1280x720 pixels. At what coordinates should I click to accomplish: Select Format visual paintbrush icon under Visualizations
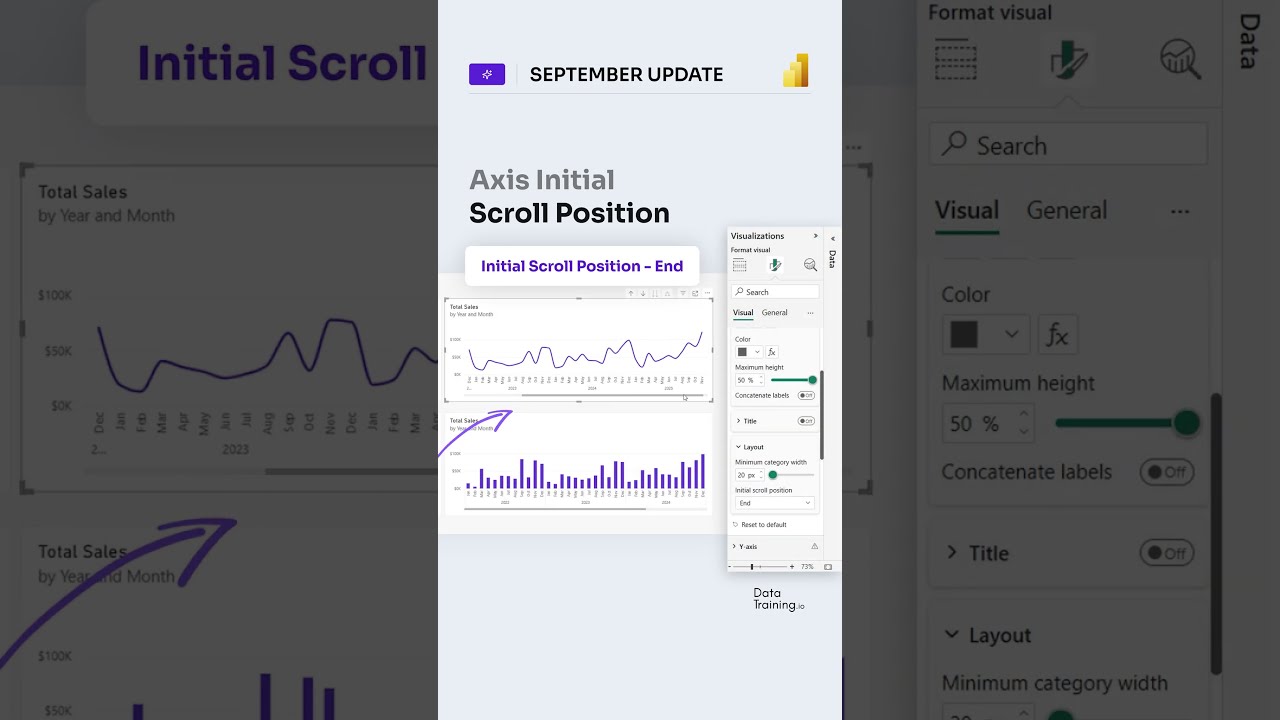774,265
